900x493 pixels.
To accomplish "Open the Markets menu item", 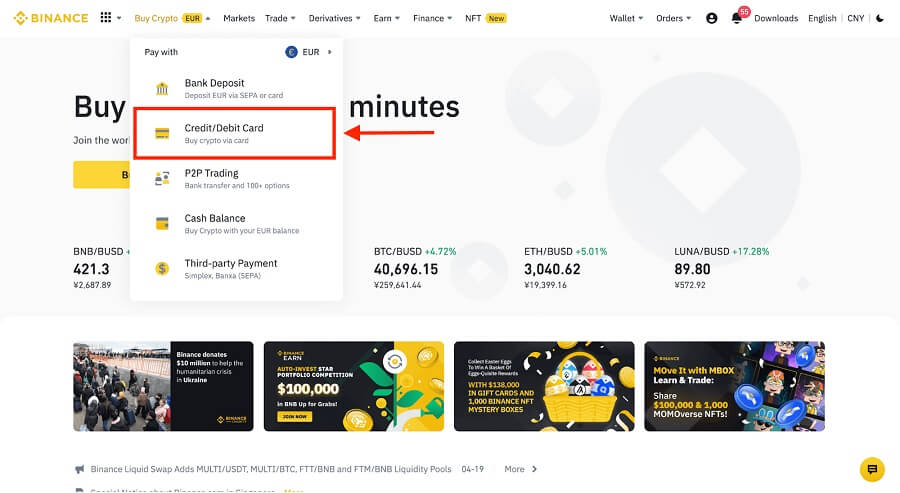I will tap(239, 18).
